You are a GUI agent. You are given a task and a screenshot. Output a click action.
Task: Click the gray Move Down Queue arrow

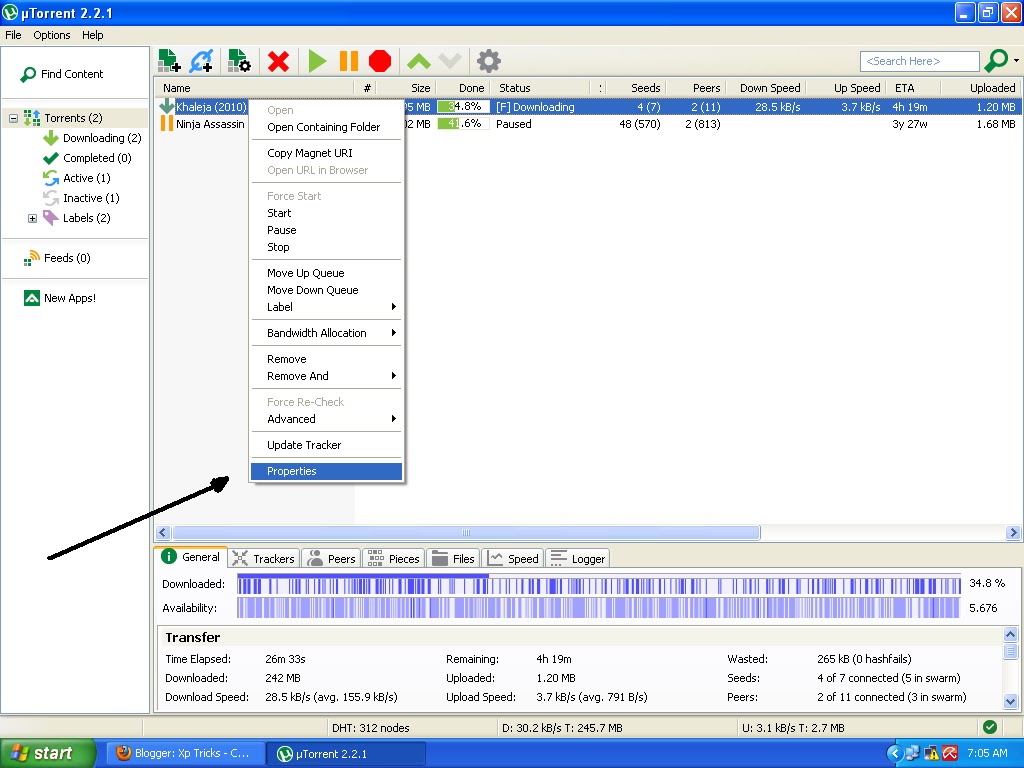(450, 61)
